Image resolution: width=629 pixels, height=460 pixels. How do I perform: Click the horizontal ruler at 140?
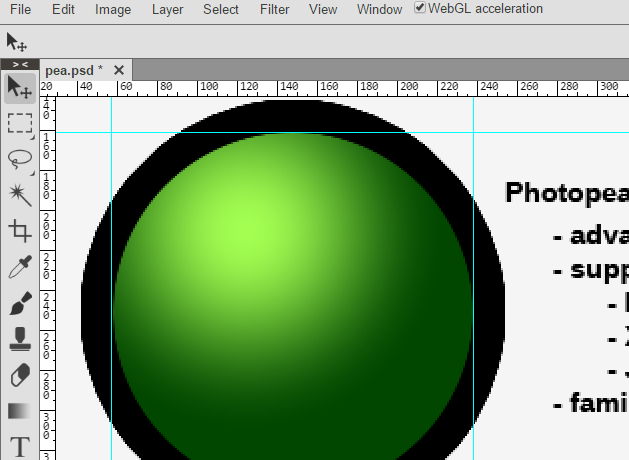coord(289,87)
